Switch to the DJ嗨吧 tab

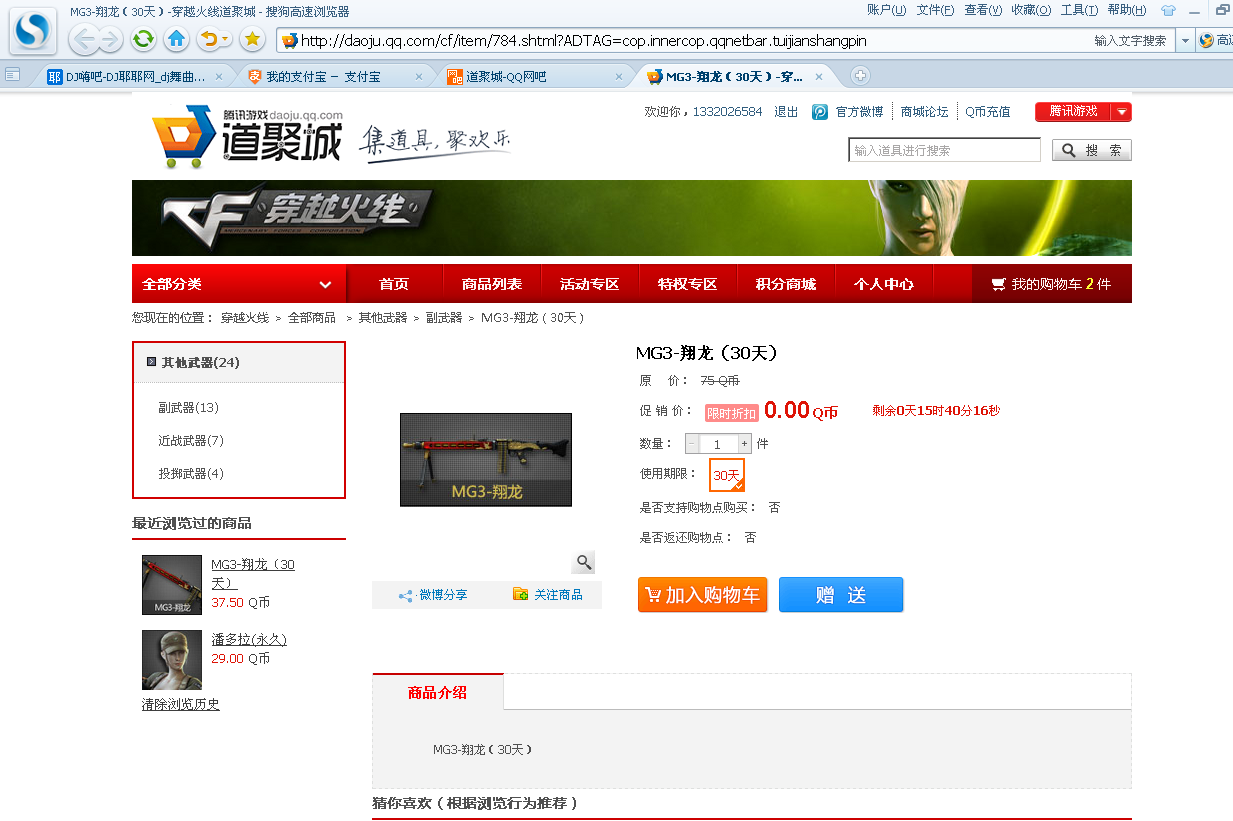point(137,76)
